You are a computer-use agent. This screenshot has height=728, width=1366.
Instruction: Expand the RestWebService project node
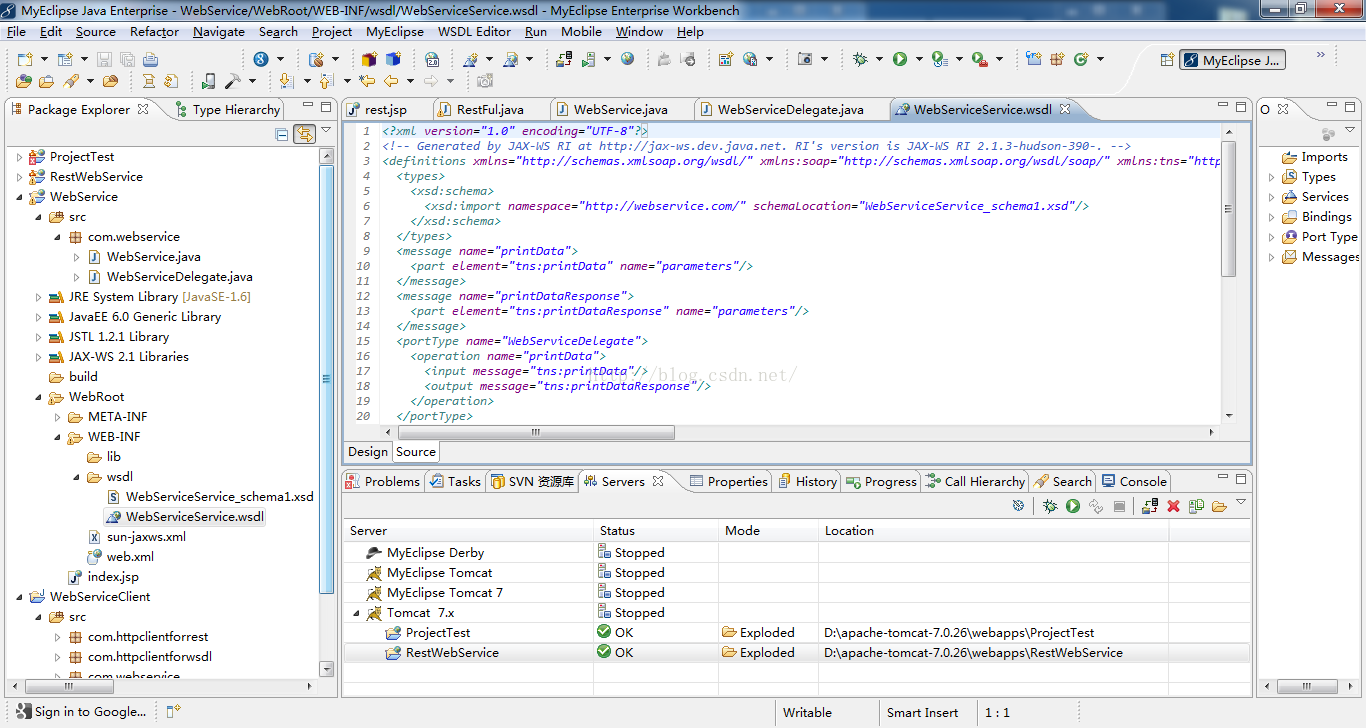click(x=19, y=177)
